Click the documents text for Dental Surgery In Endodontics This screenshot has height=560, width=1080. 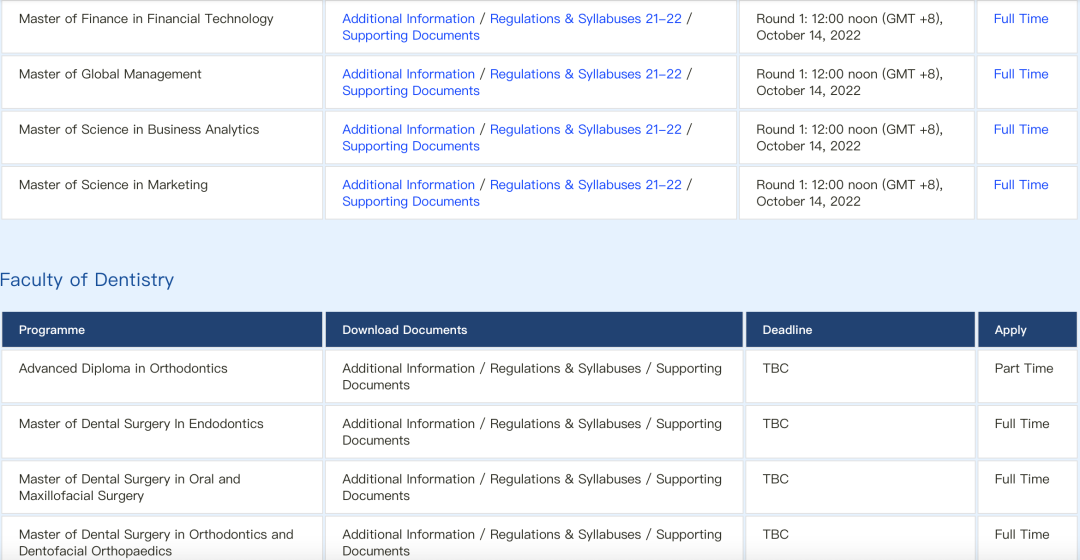(532, 432)
